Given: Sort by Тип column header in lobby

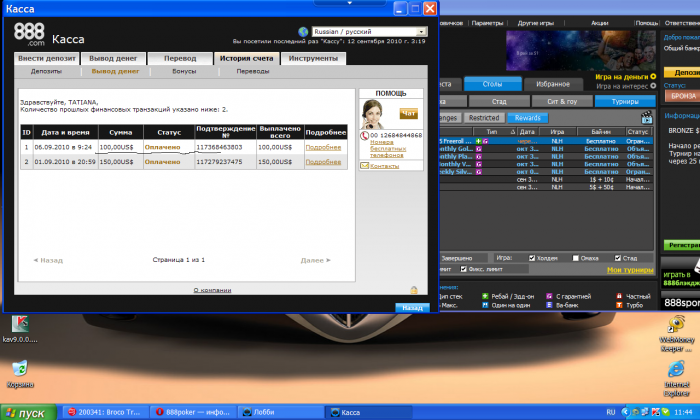Looking at the screenshot, I should pyautogui.click(x=492, y=132).
